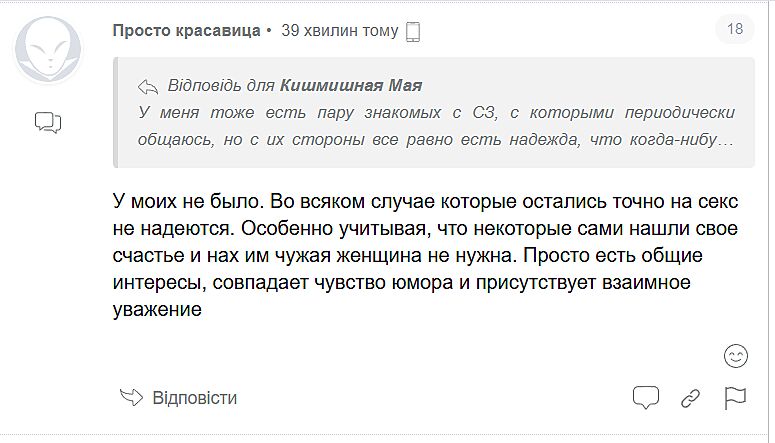Click the mobile device icon by the timestamp

click(x=413, y=32)
